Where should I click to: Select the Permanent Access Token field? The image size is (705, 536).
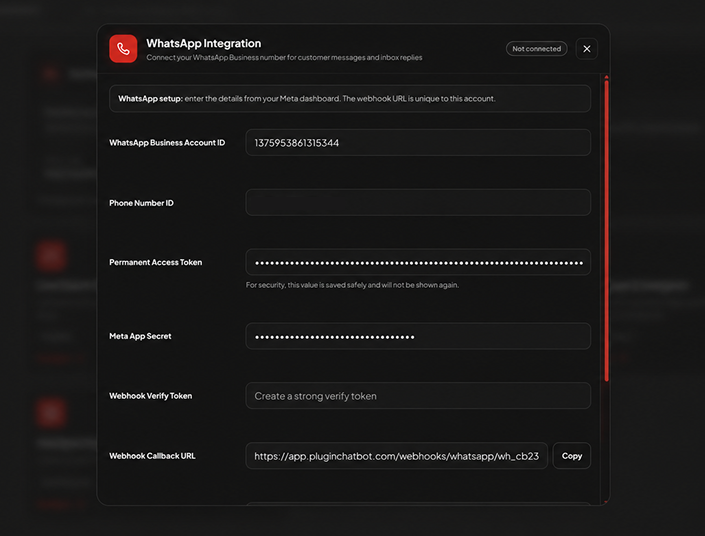point(418,262)
